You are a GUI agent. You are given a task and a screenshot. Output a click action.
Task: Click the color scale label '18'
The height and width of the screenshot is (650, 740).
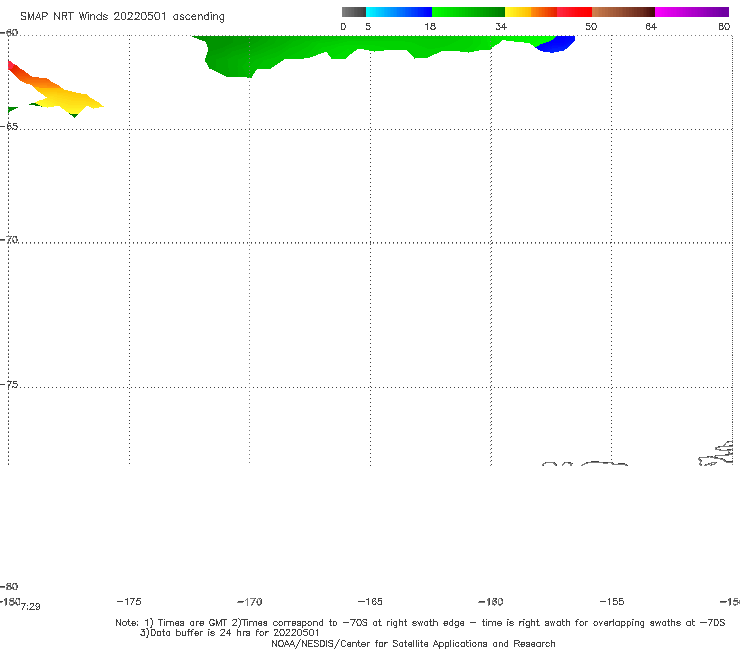pyautogui.click(x=430, y=26)
